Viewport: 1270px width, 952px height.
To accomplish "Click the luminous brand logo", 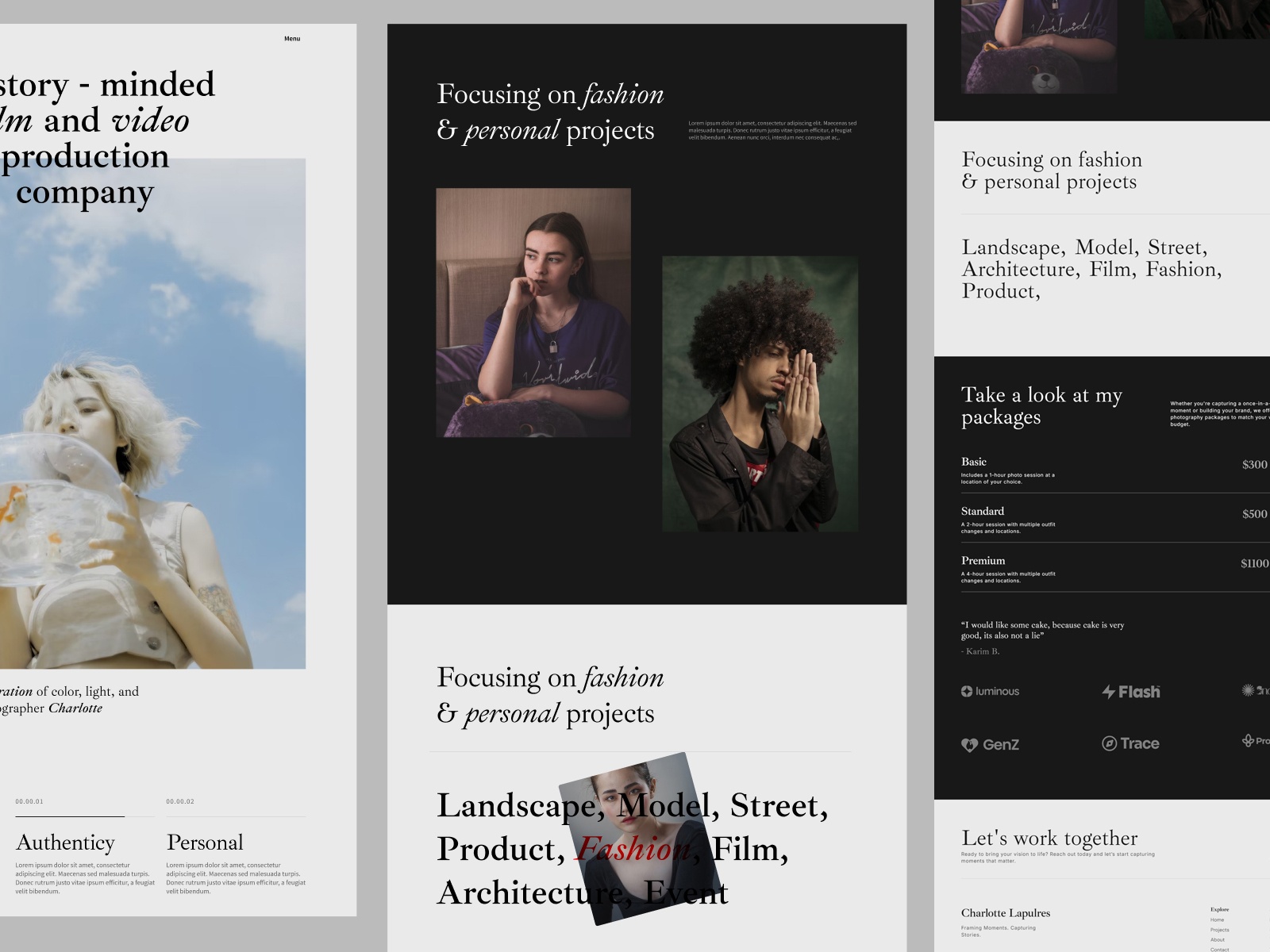I will pyautogui.click(x=990, y=691).
